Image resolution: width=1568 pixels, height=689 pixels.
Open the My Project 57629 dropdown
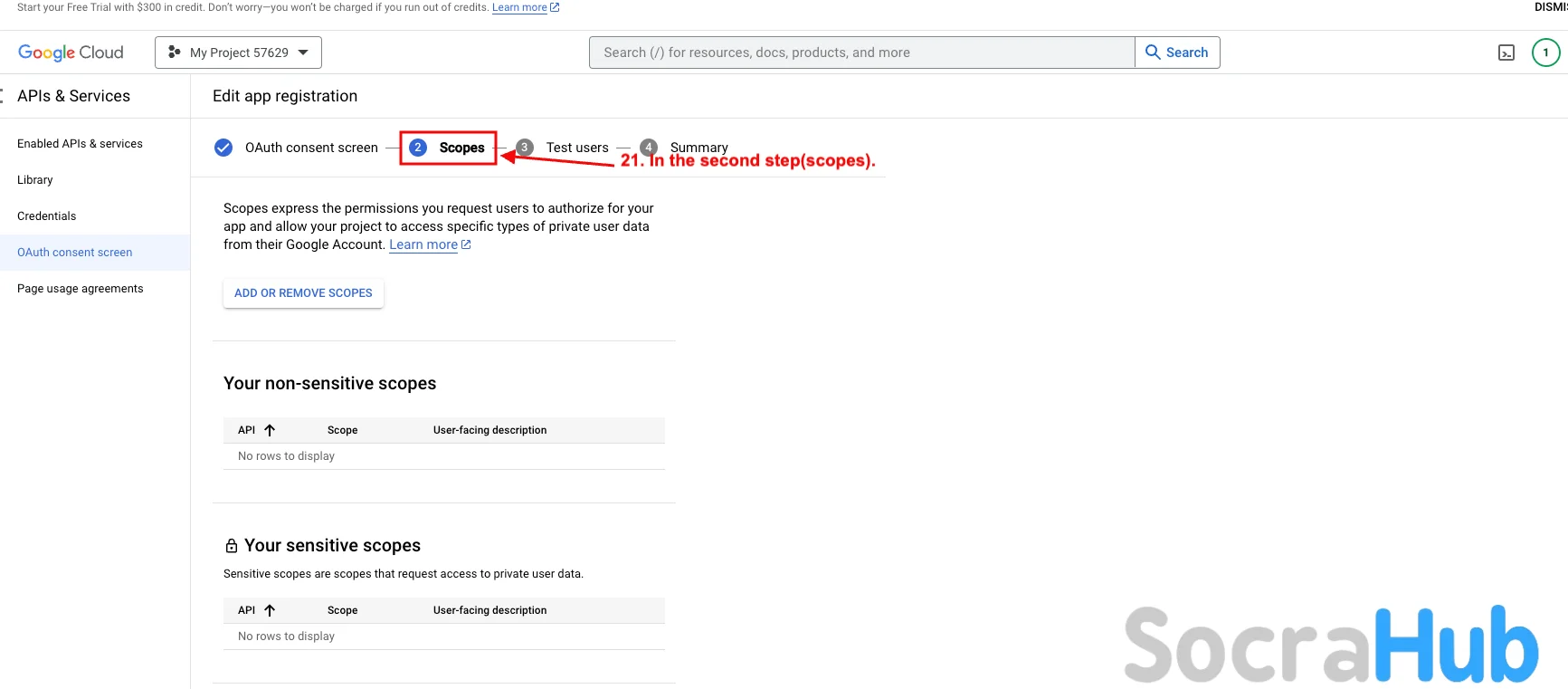tap(238, 53)
